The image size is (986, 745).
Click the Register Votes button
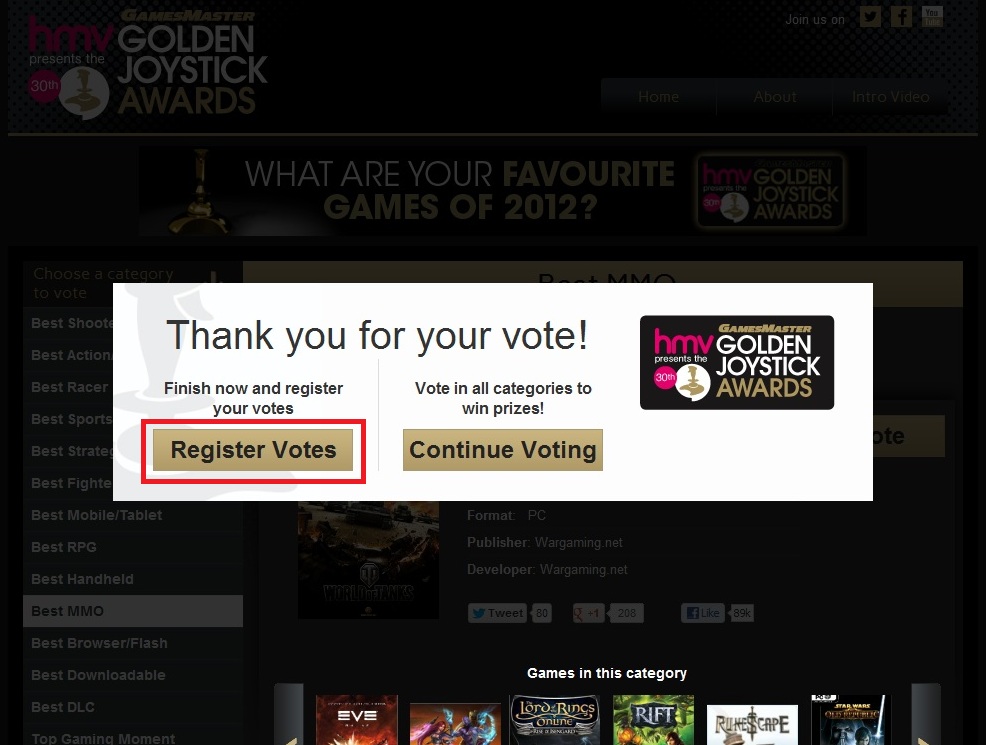pyautogui.click(x=253, y=450)
